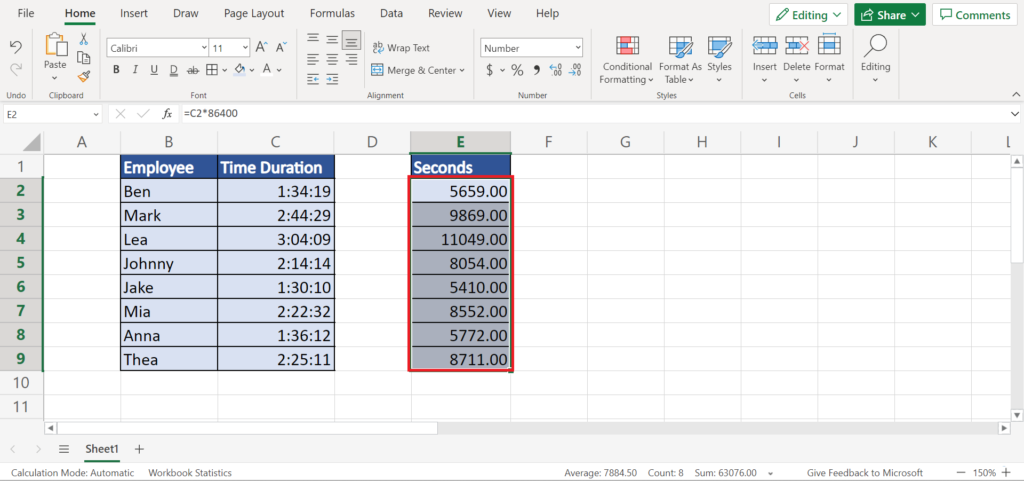Expand the Merge & Center dropdown arrow
The height and width of the screenshot is (481, 1024).
click(x=461, y=70)
